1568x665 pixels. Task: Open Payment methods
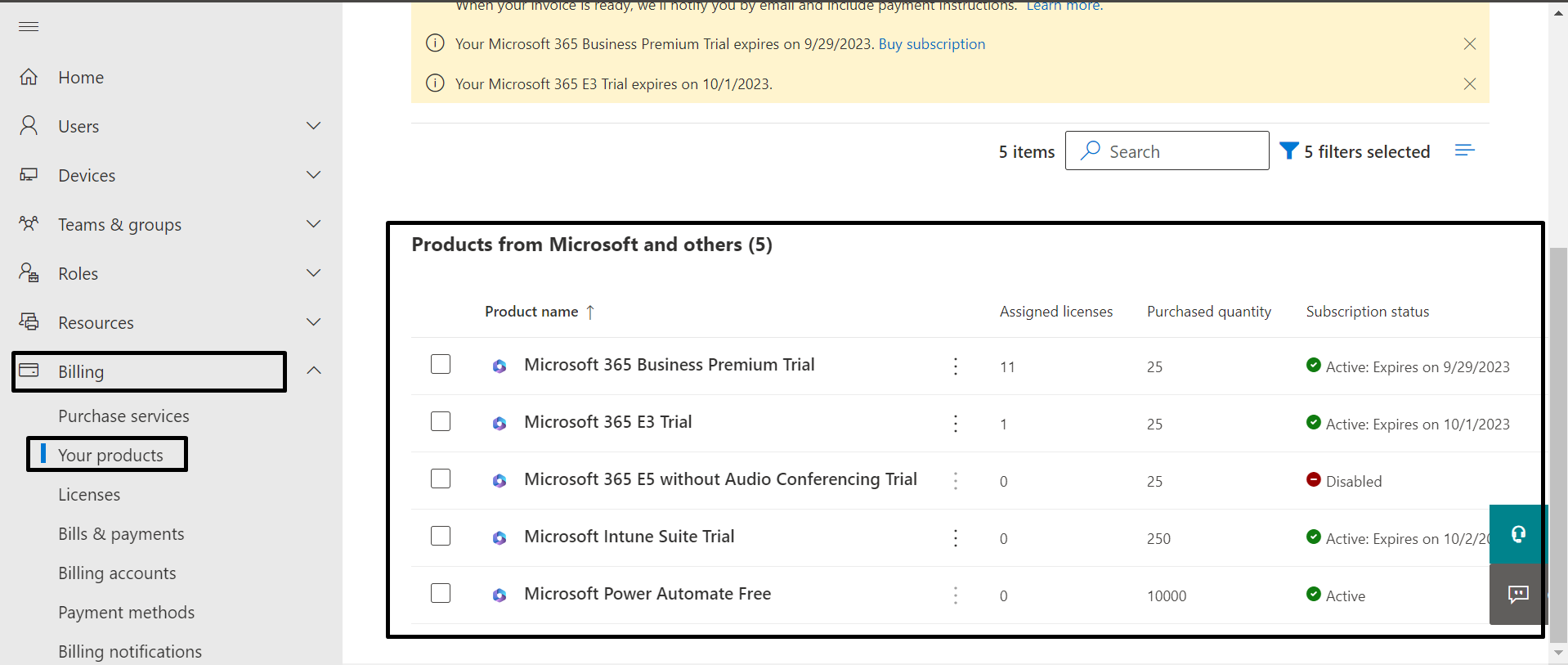pos(126,613)
